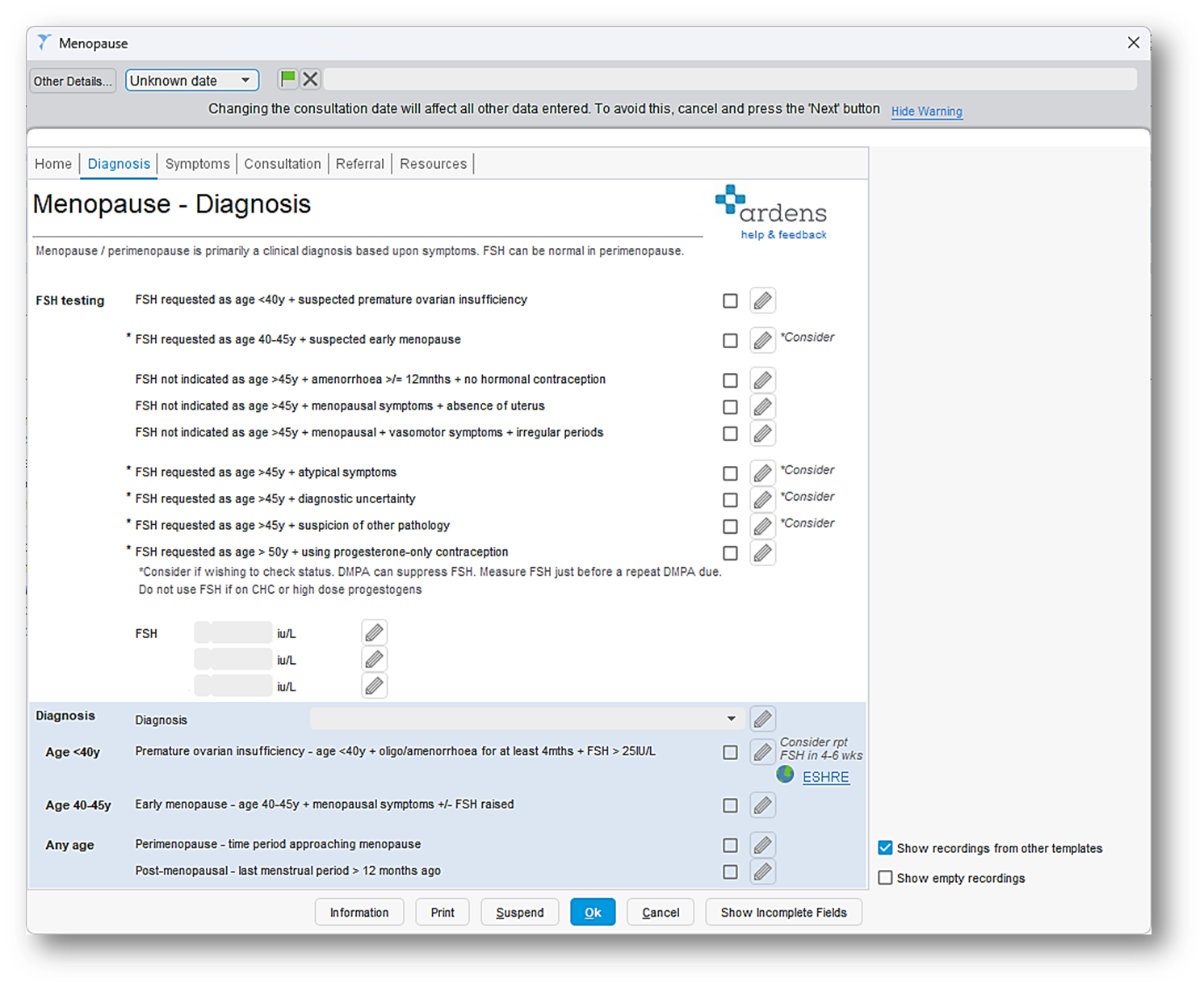Open note pencil for atypical symptoms row

click(x=762, y=472)
